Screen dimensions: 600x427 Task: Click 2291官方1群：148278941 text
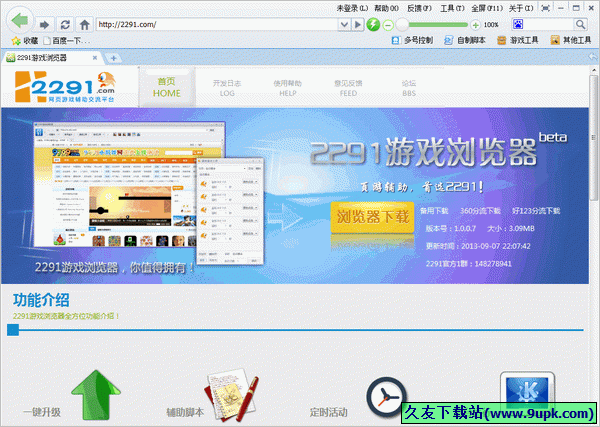point(469,264)
